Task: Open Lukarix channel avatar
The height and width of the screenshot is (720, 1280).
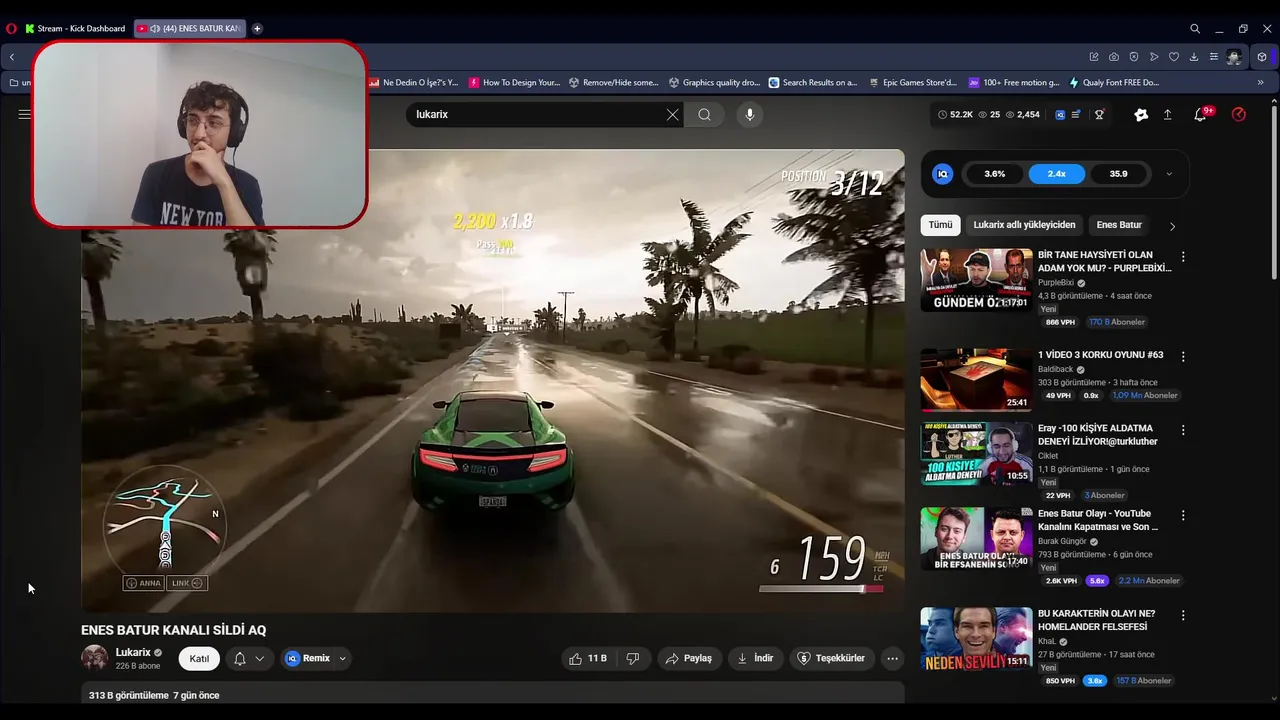Action: 94,658
